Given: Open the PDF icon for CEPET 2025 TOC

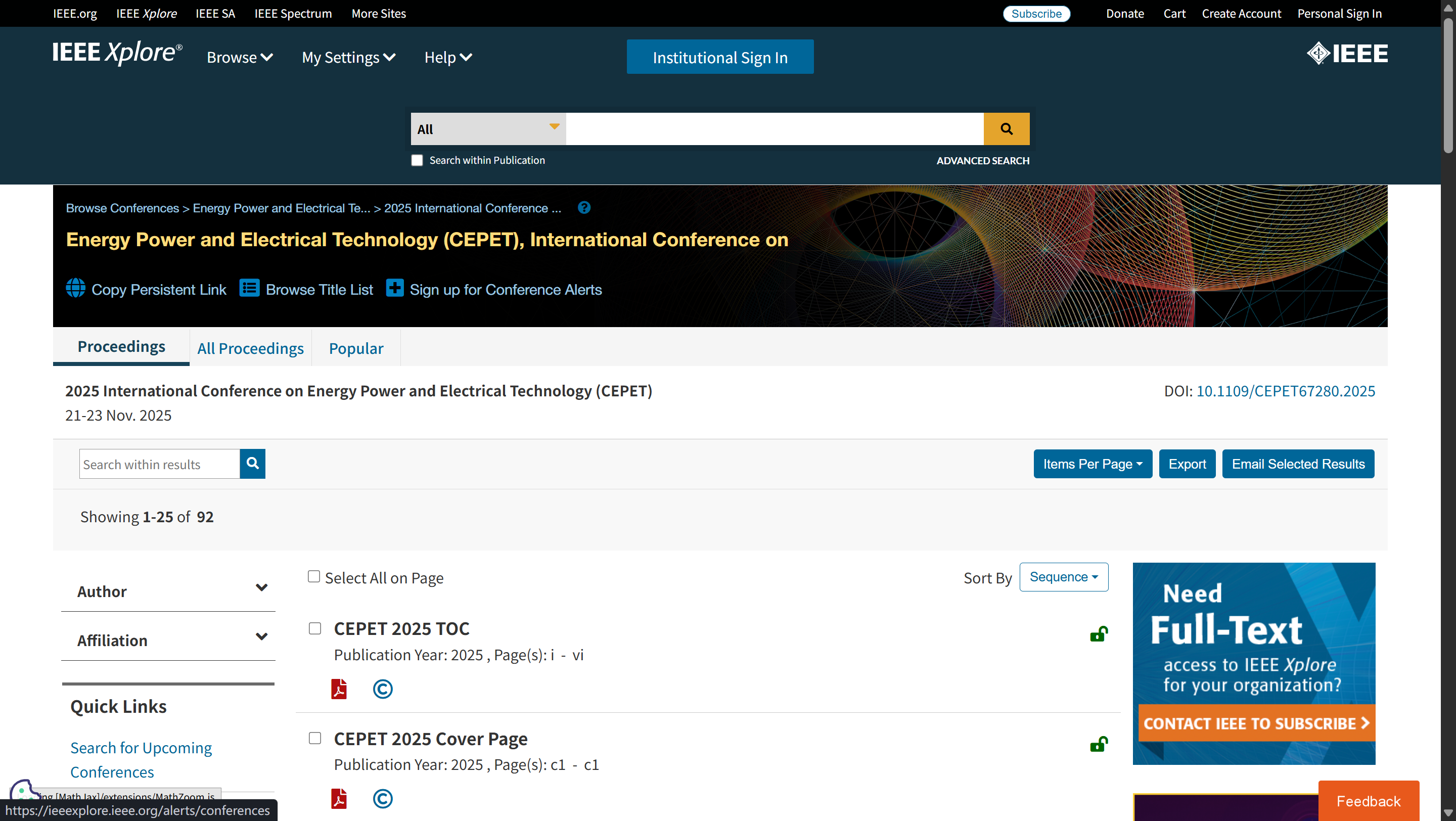Looking at the screenshot, I should tap(339, 689).
